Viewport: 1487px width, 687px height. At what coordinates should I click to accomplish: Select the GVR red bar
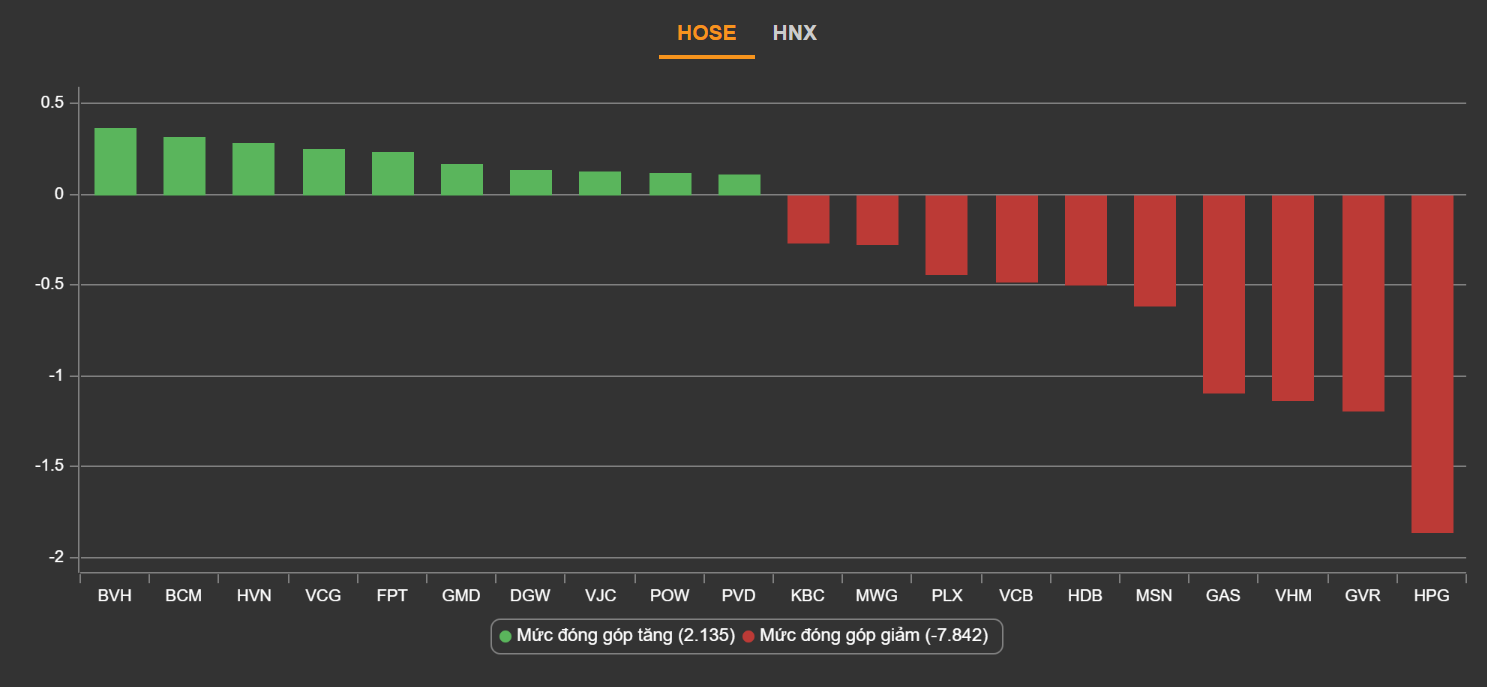coord(1362,302)
